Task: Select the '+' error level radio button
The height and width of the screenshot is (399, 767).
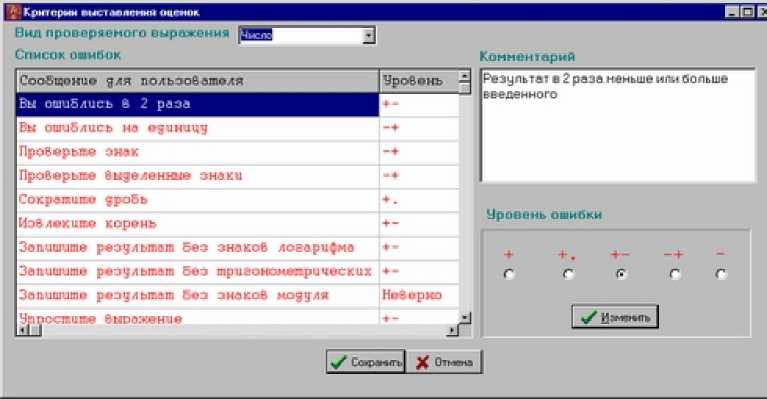Action: (x=509, y=274)
